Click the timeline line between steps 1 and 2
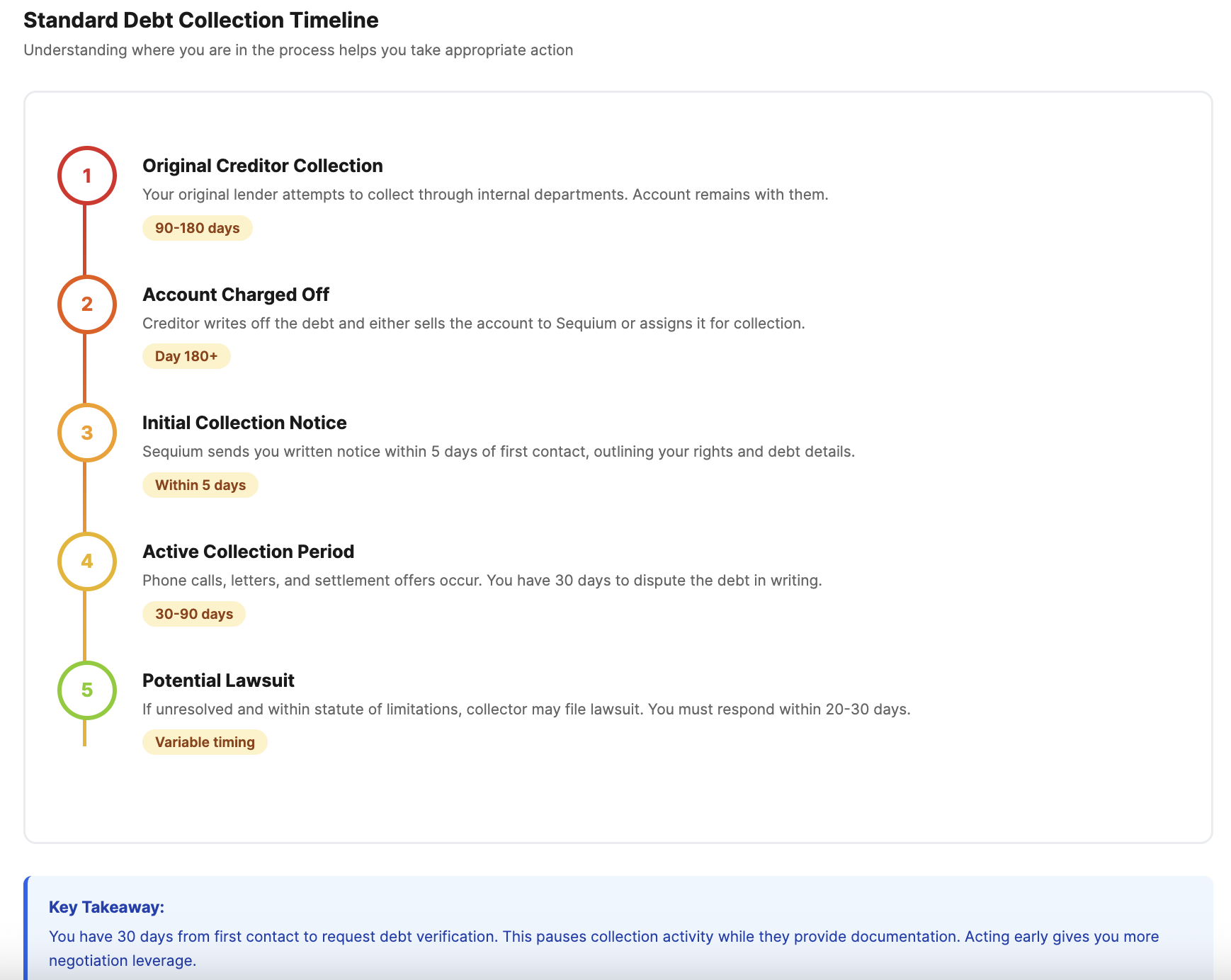This screenshot has width=1231, height=980. coord(85,240)
